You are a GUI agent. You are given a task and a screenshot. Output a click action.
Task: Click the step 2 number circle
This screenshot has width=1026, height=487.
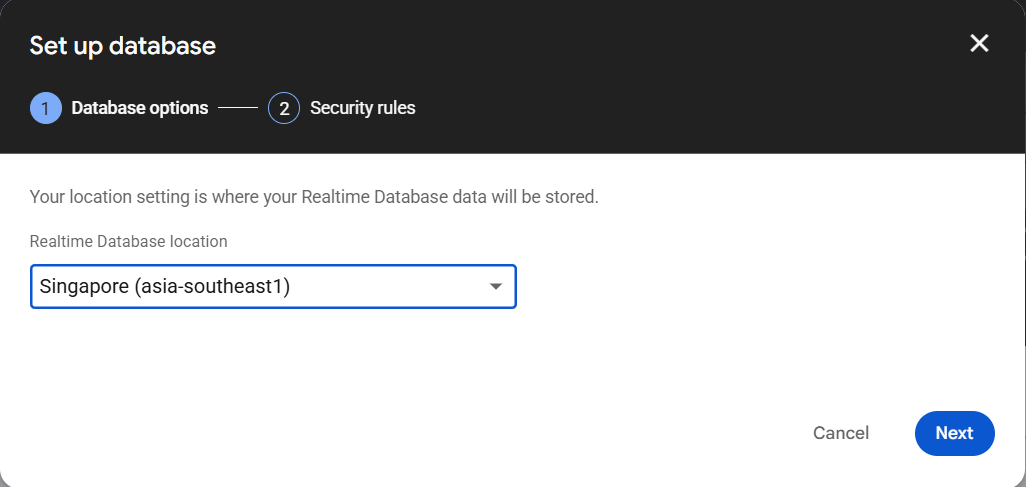point(284,108)
